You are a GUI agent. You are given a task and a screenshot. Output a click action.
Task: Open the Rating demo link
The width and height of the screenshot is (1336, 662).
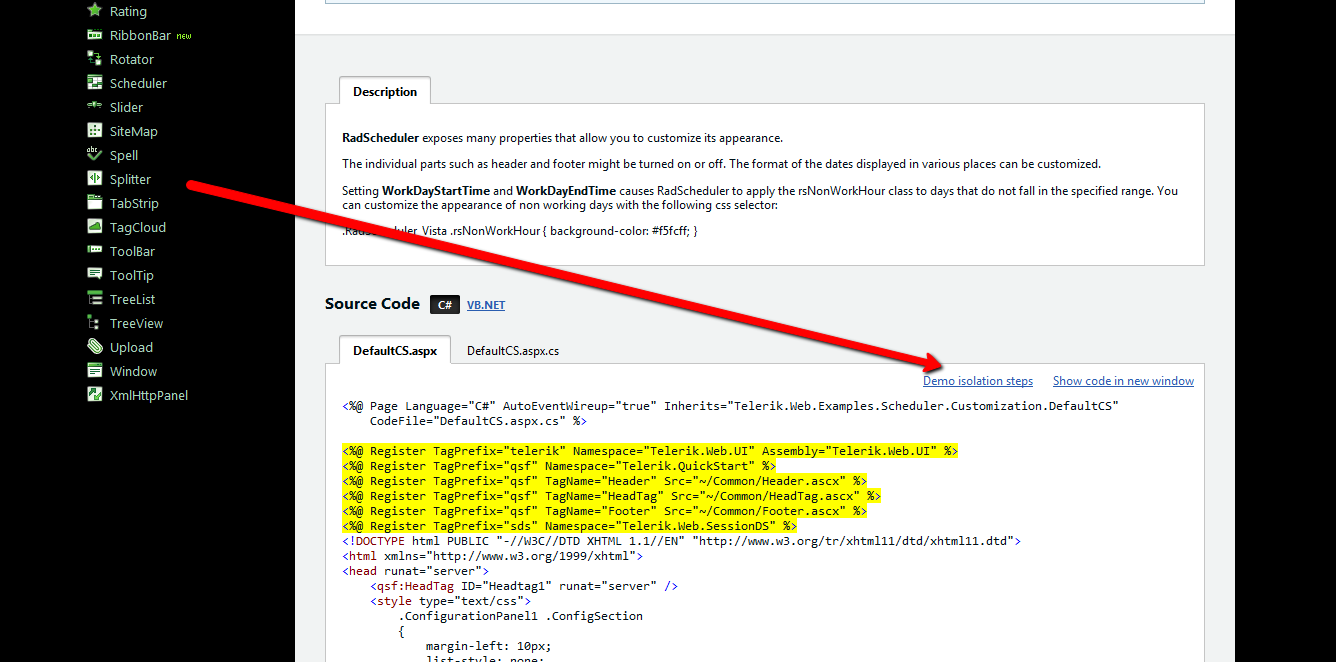click(x=128, y=12)
